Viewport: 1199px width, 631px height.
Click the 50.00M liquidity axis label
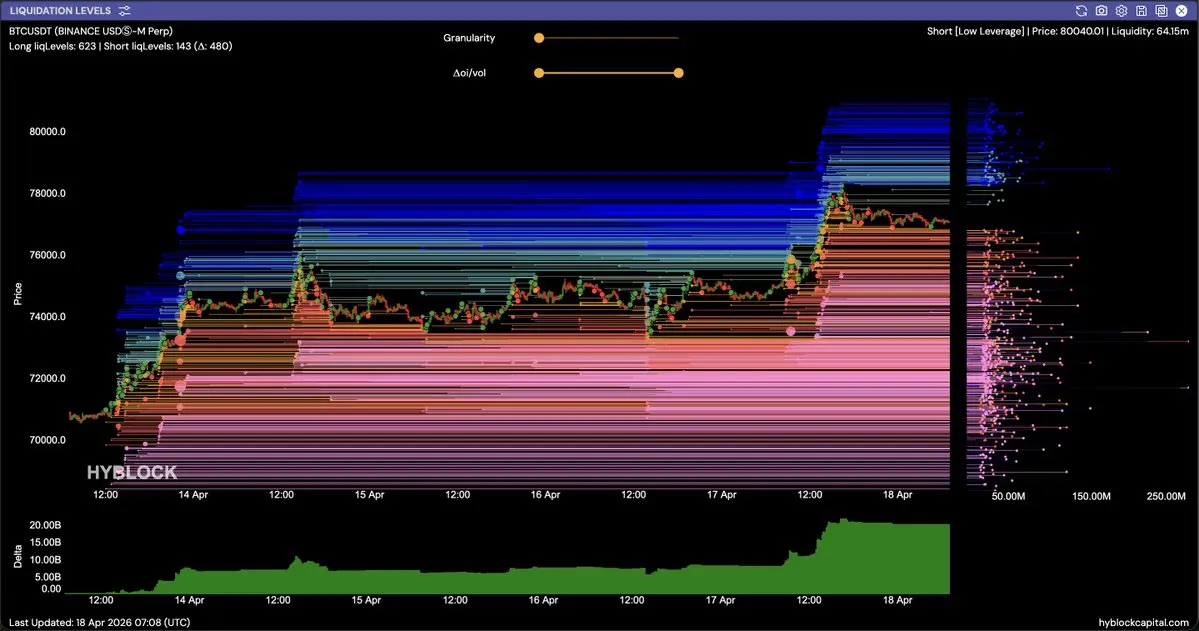coord(1009,496)
